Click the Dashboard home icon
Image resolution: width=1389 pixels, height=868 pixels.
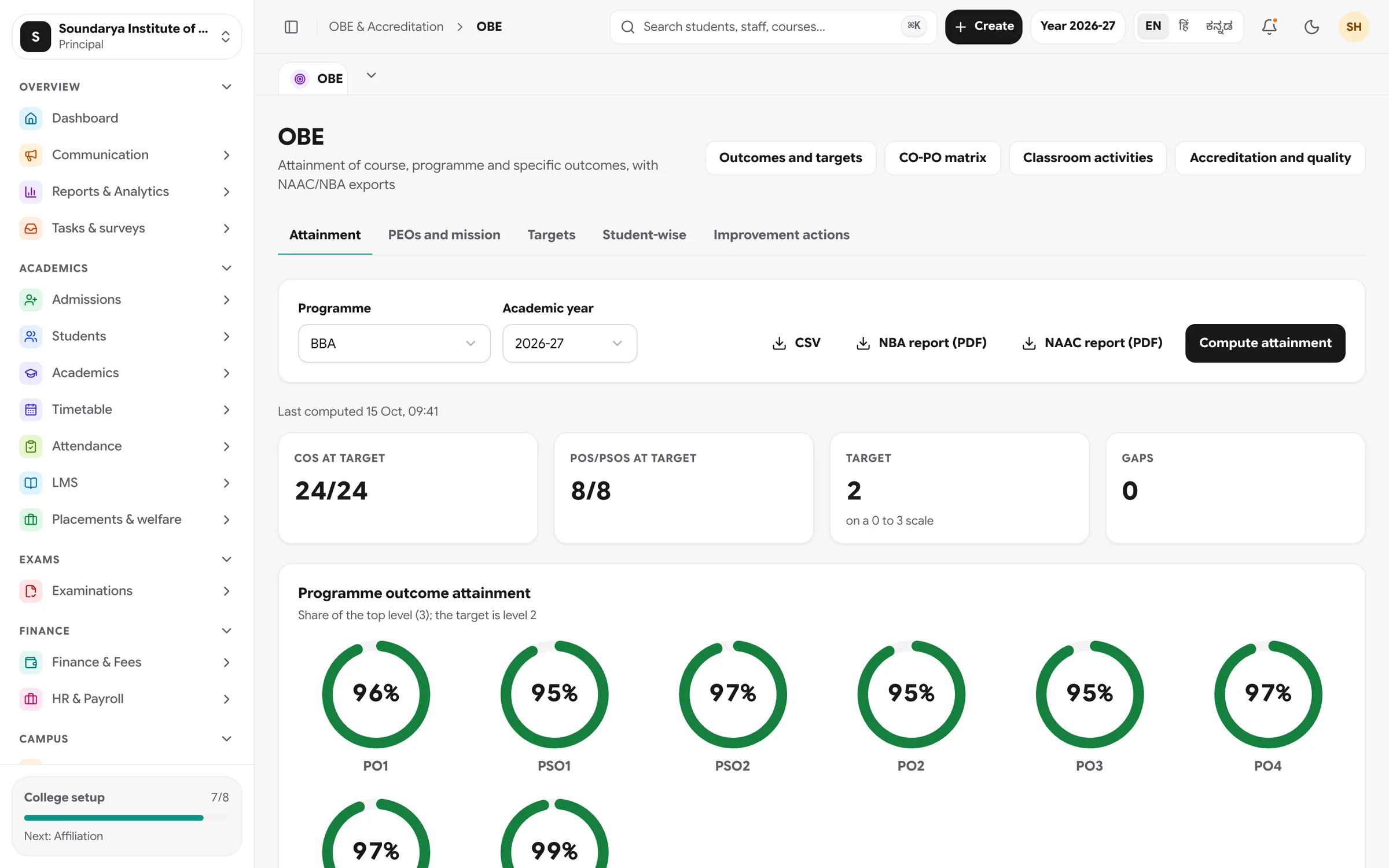coord(31,118)
